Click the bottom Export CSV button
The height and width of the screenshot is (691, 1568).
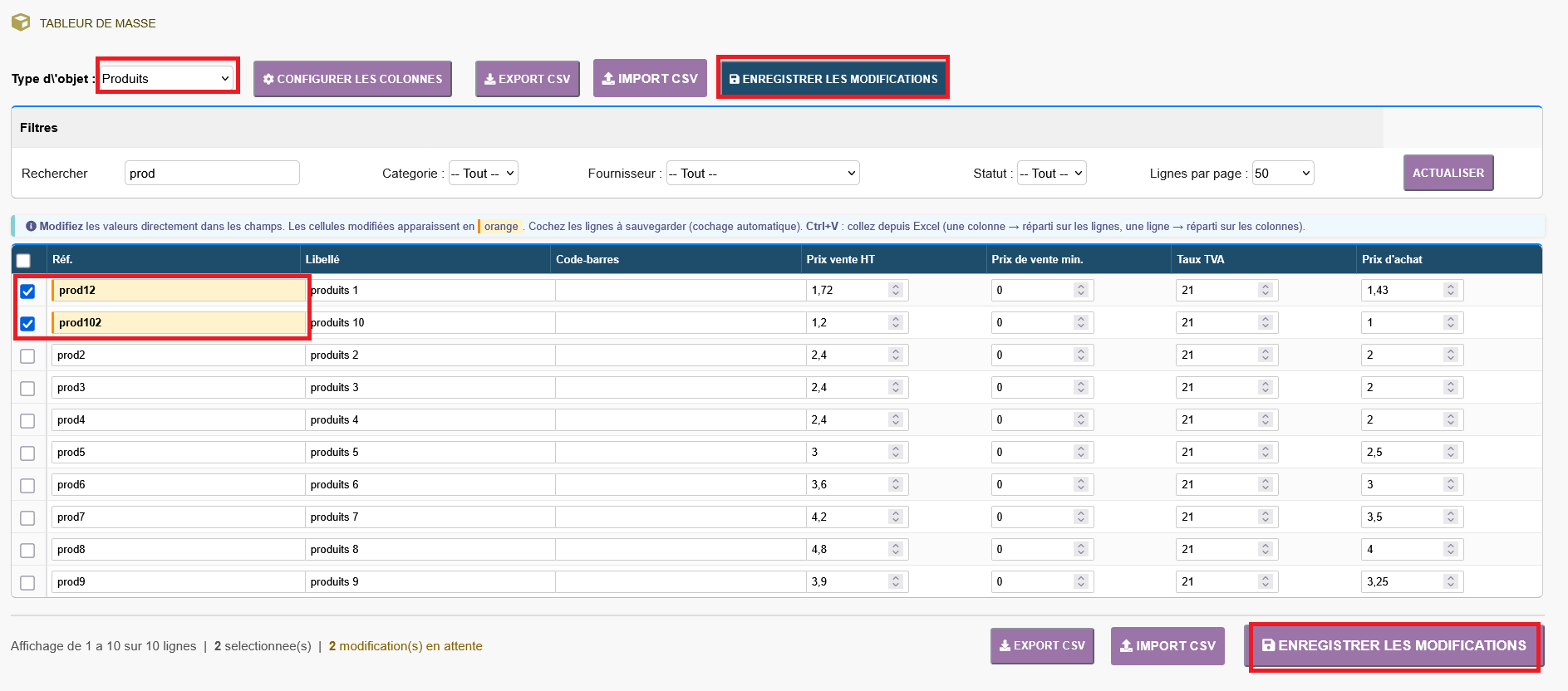(x=1042, y=645)
